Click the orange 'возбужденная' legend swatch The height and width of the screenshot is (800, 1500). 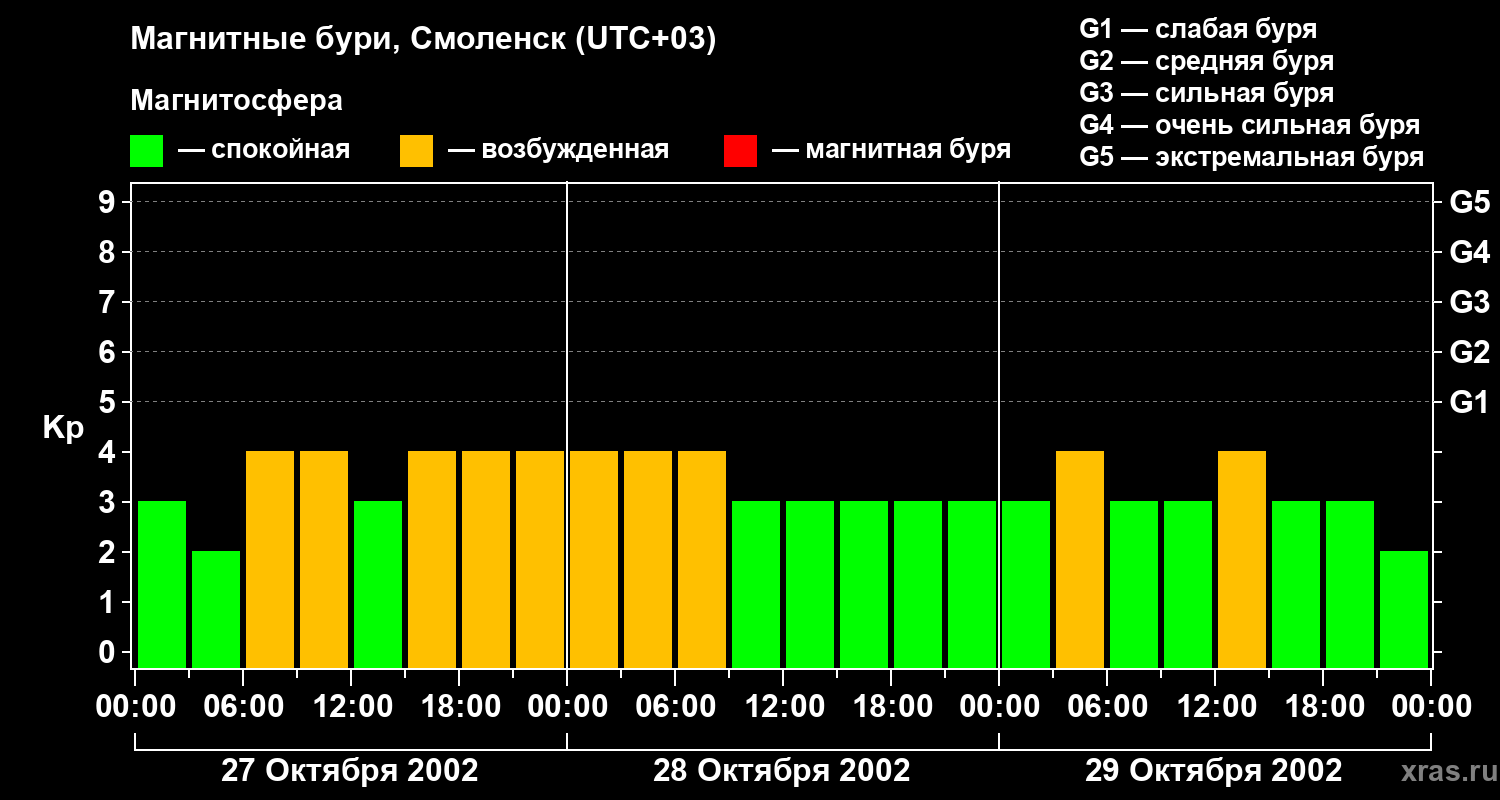point(416,151)
